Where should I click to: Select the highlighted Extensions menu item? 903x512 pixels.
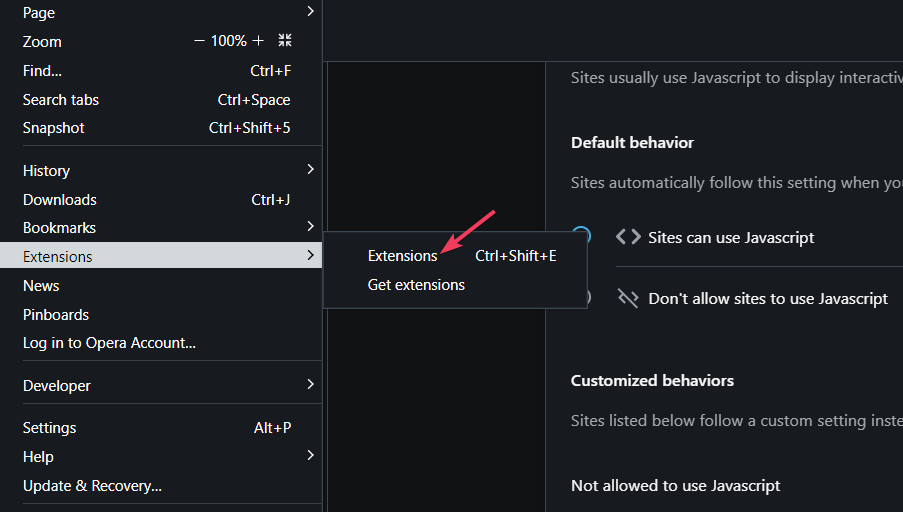(x=161, y=255)
